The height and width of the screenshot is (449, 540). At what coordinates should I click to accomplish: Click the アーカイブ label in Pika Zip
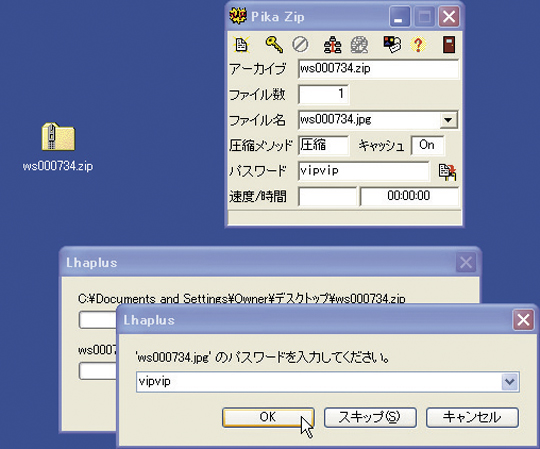coord(258,69)
